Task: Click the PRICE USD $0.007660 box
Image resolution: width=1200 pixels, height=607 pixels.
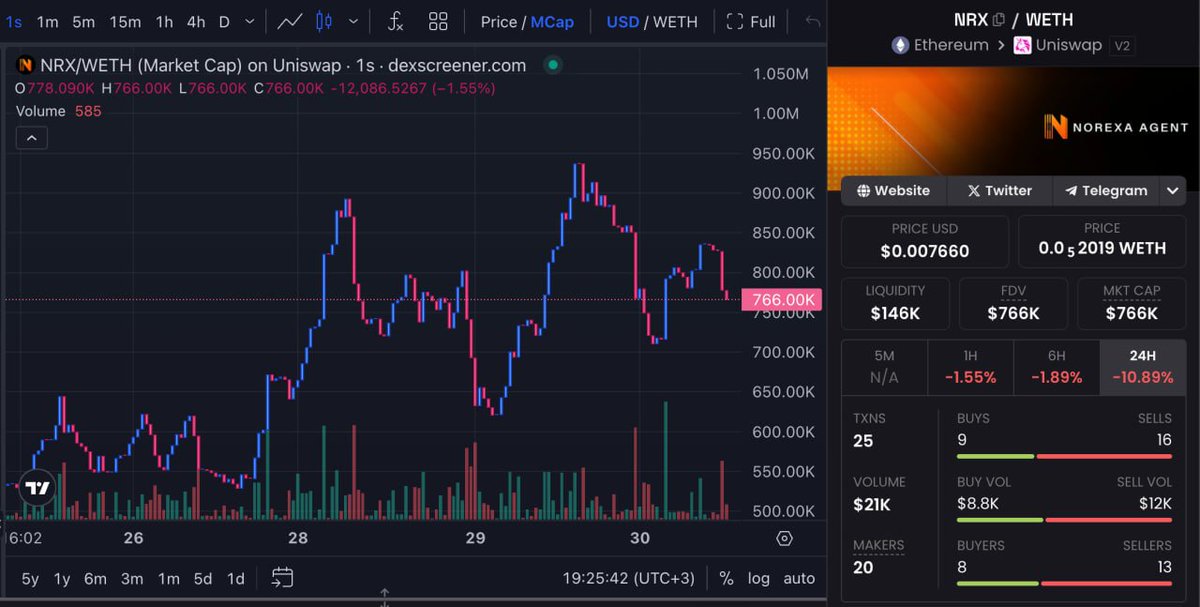Action: point(925,241)
